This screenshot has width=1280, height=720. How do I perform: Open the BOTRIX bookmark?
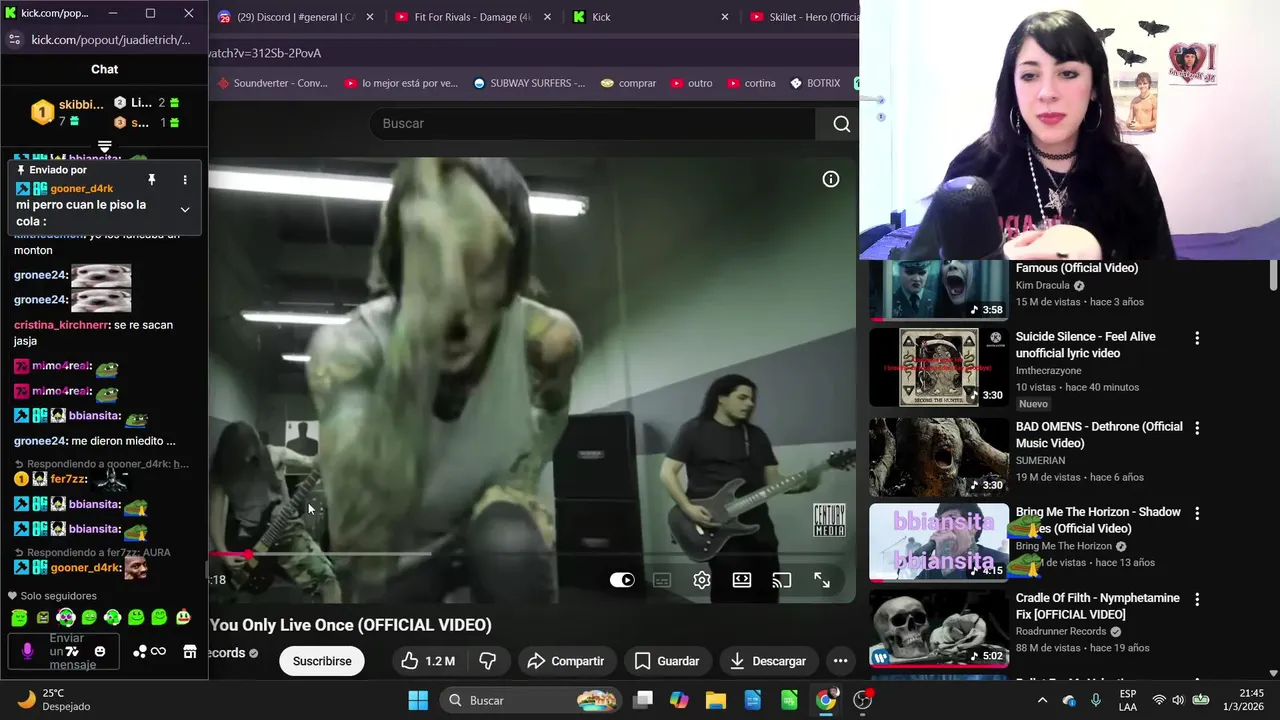[815, 83]
